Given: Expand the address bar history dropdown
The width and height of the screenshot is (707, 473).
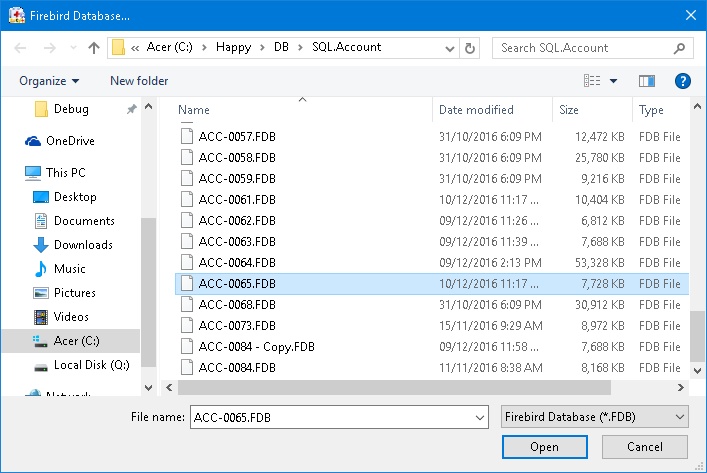Looking at the screenshot, I should click(x=449, y=48).
